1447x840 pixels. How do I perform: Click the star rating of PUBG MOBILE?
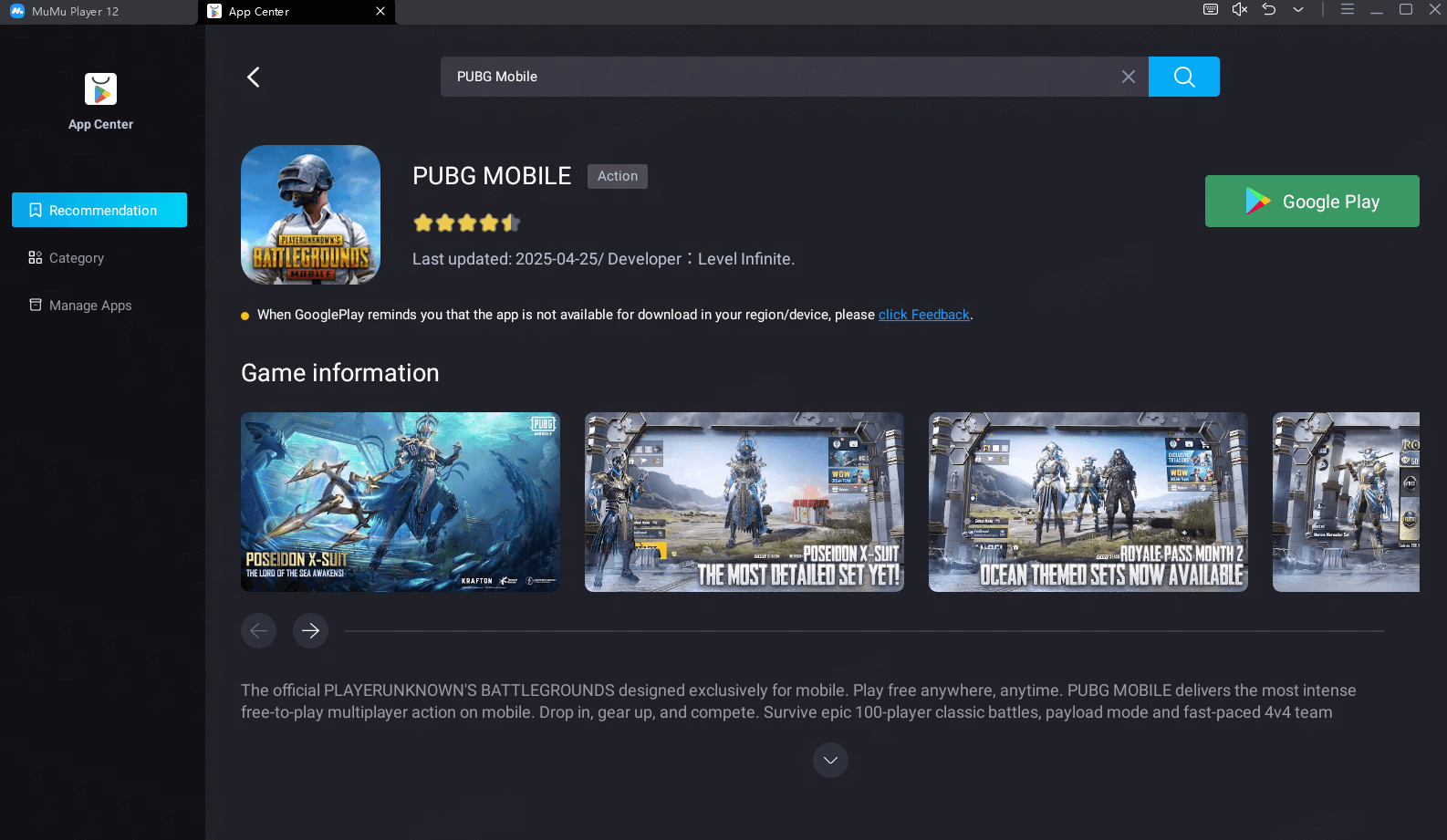pyautogui.click(x=466, y=223)
